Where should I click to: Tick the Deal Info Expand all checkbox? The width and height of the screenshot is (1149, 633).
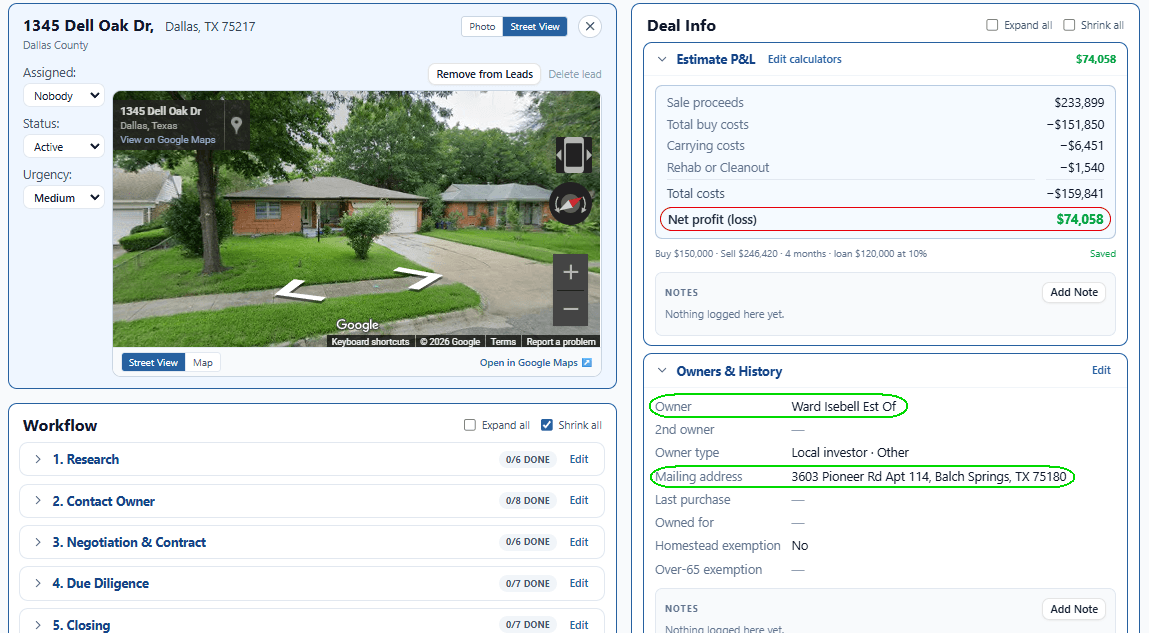pos(992,25)
